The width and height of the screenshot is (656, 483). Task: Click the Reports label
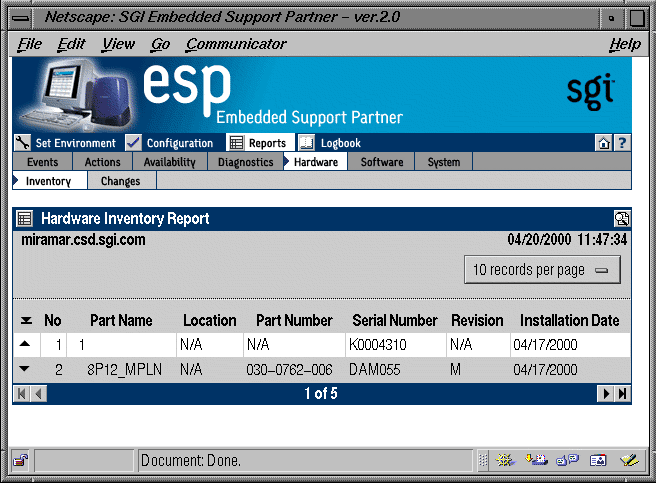(267, 143)
